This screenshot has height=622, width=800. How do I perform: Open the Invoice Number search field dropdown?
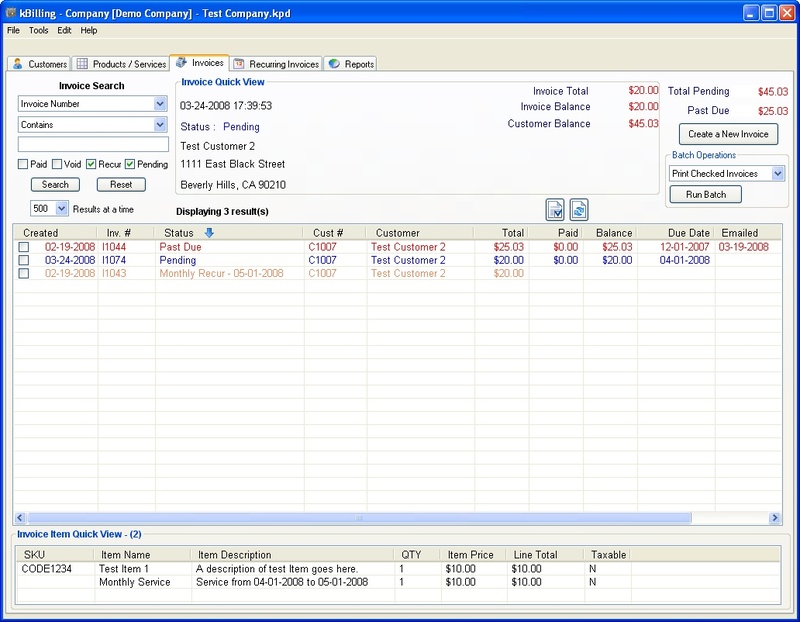click(160, 104)
